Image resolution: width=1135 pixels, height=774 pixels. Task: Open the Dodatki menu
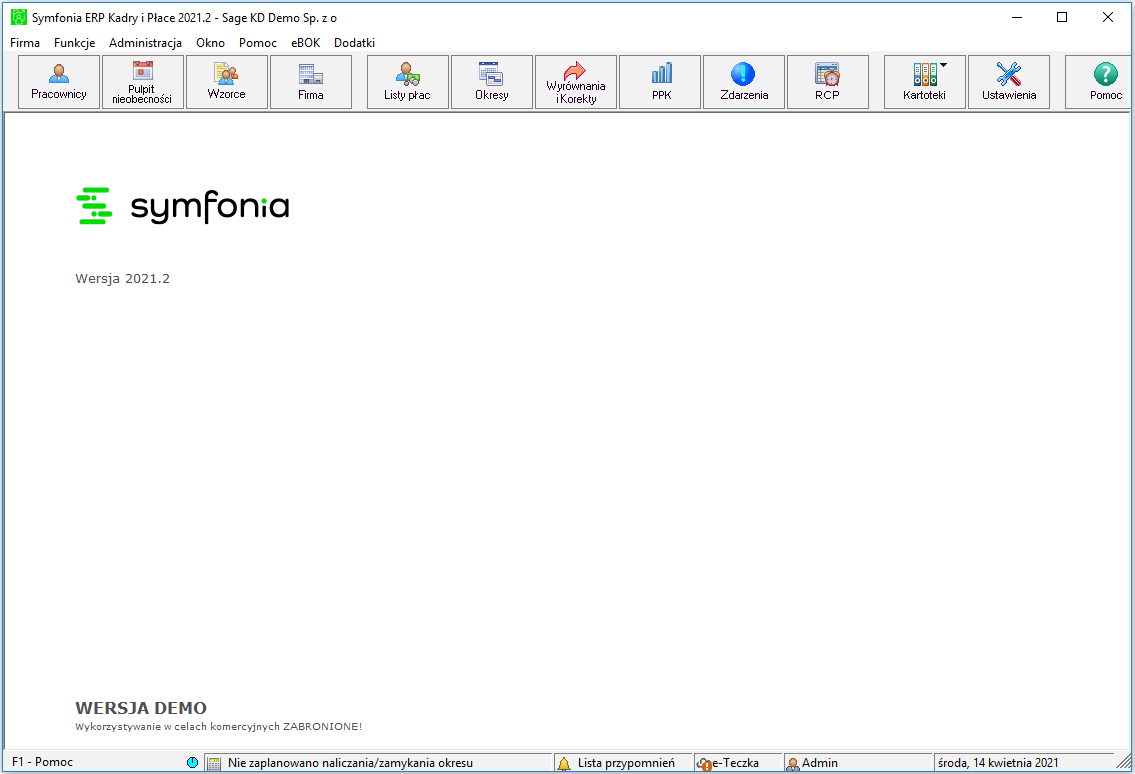(x=354, y=43)
